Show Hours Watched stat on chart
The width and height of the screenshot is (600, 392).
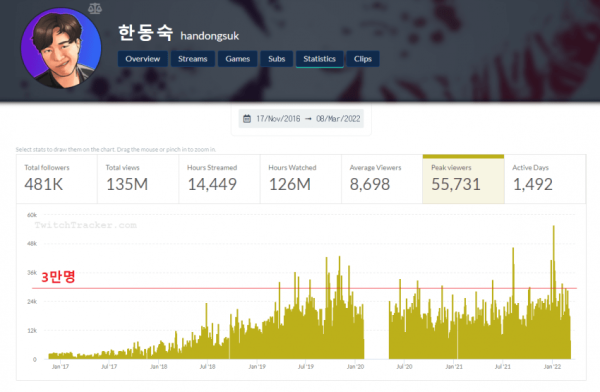pyautogui.click(x=301, y=179)
